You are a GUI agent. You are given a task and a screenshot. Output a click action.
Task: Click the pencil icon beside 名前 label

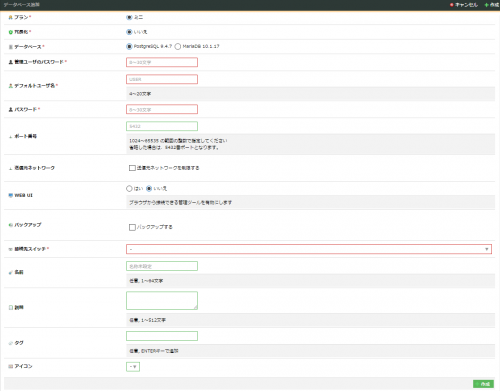tap(10, 272)
